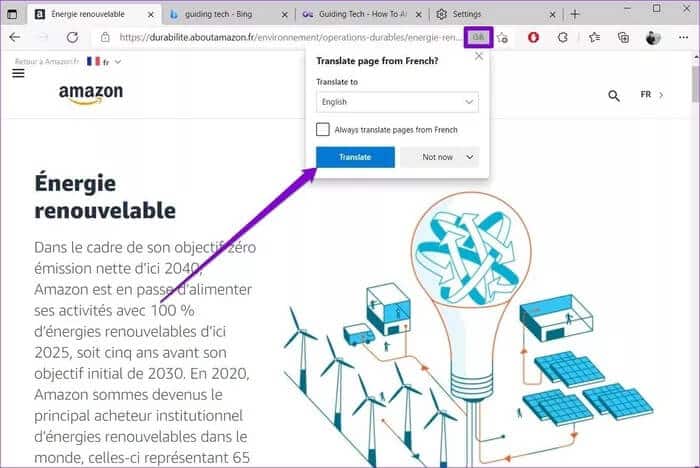Reload the current page
Viewport: 700px width, 468px height.
point(72,38)
